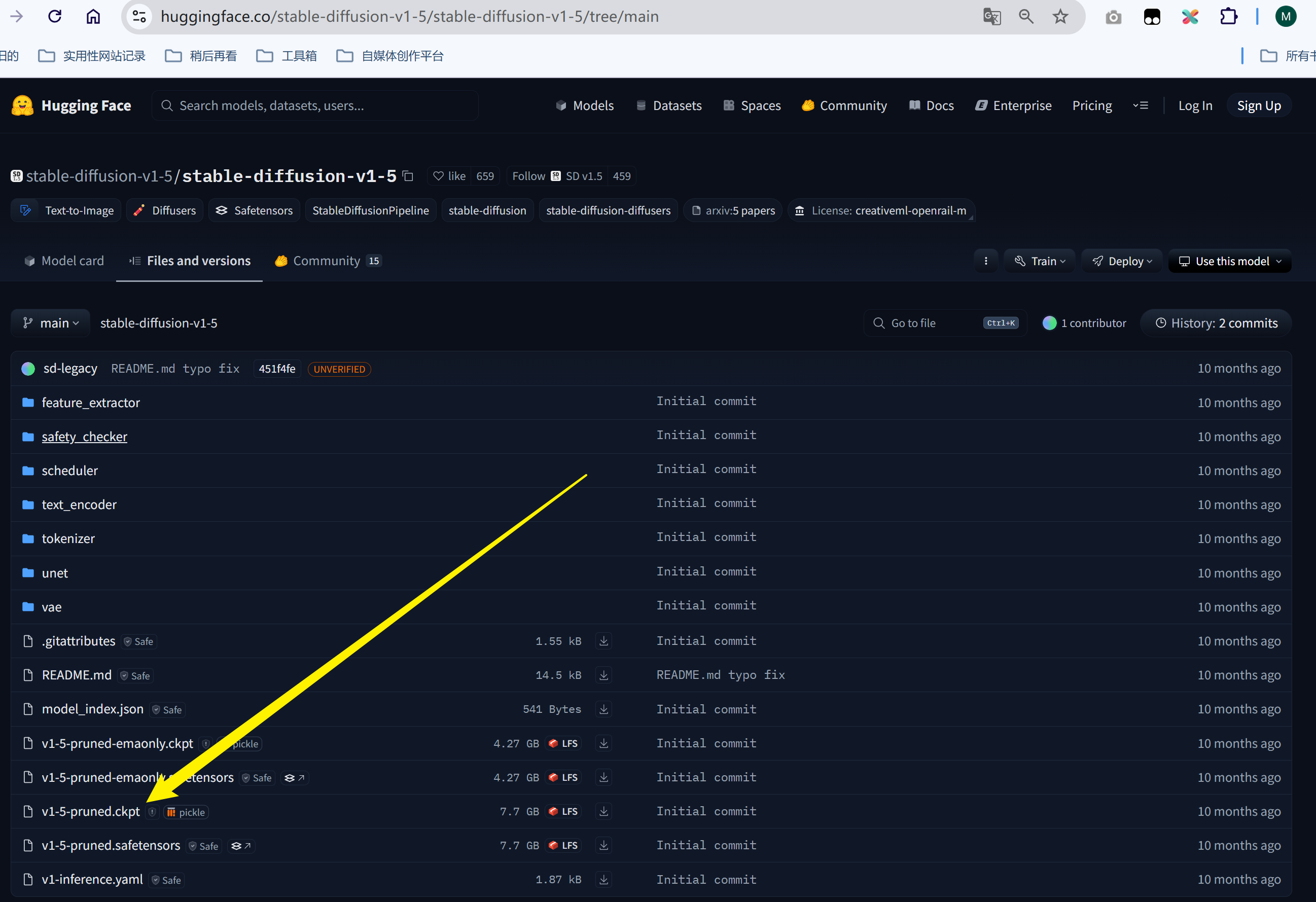Download v1-5-pruned-emaonly.safetensors file

(603, 777)
